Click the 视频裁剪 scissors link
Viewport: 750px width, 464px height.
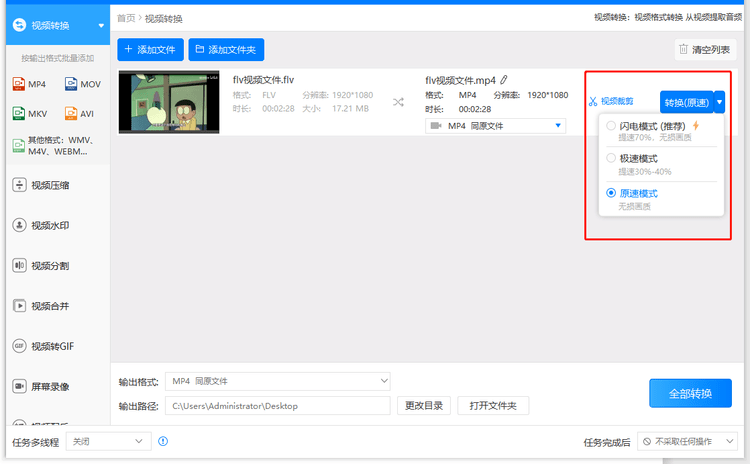pos(611,101)
